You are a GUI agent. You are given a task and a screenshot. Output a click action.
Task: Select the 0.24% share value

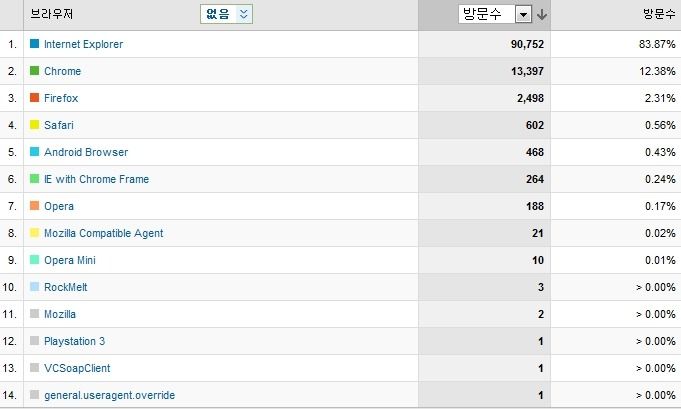pos(660,179)
